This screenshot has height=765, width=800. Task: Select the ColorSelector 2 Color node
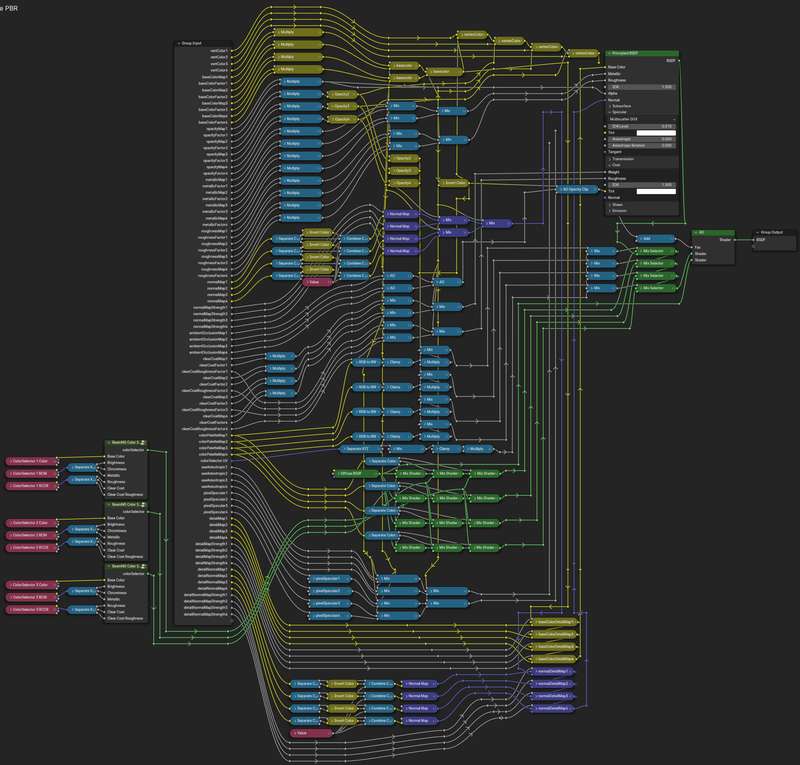click(x=32, y=523)
